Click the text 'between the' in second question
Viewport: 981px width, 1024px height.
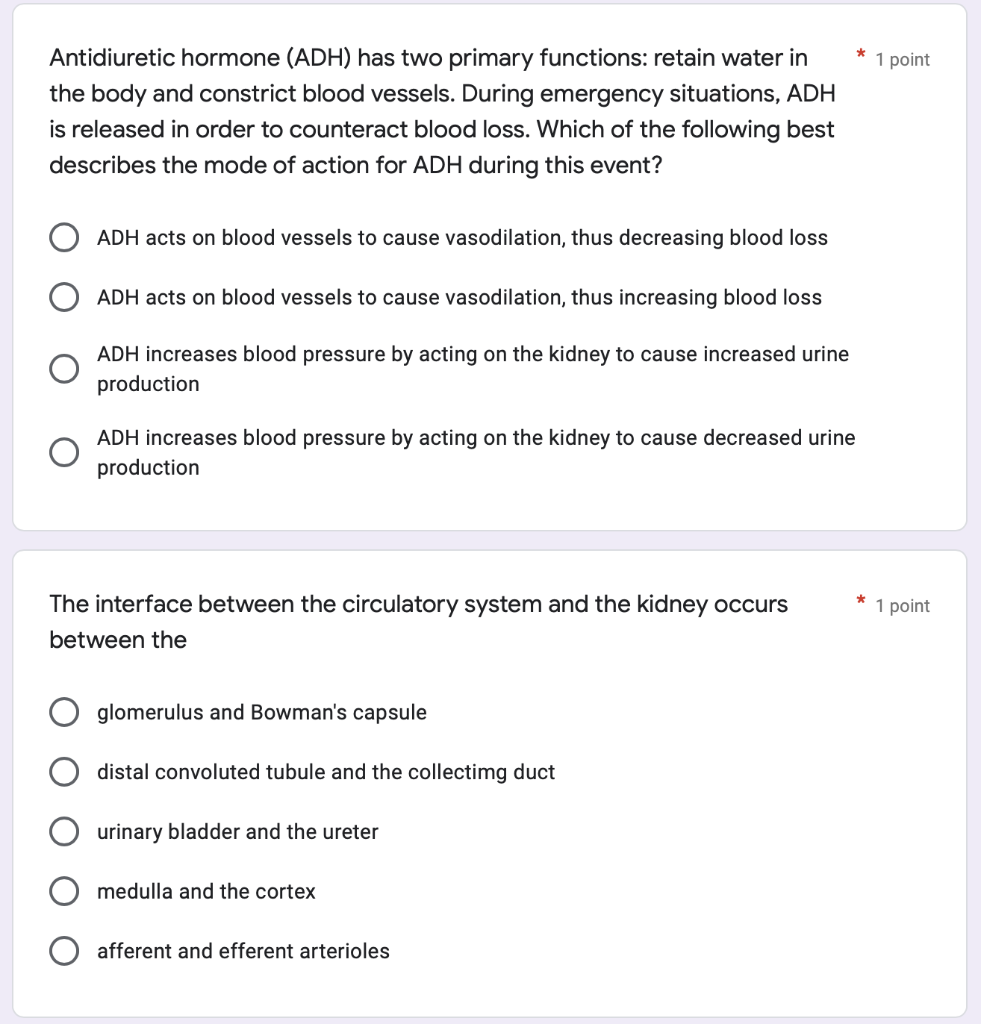tap(103, 639)
